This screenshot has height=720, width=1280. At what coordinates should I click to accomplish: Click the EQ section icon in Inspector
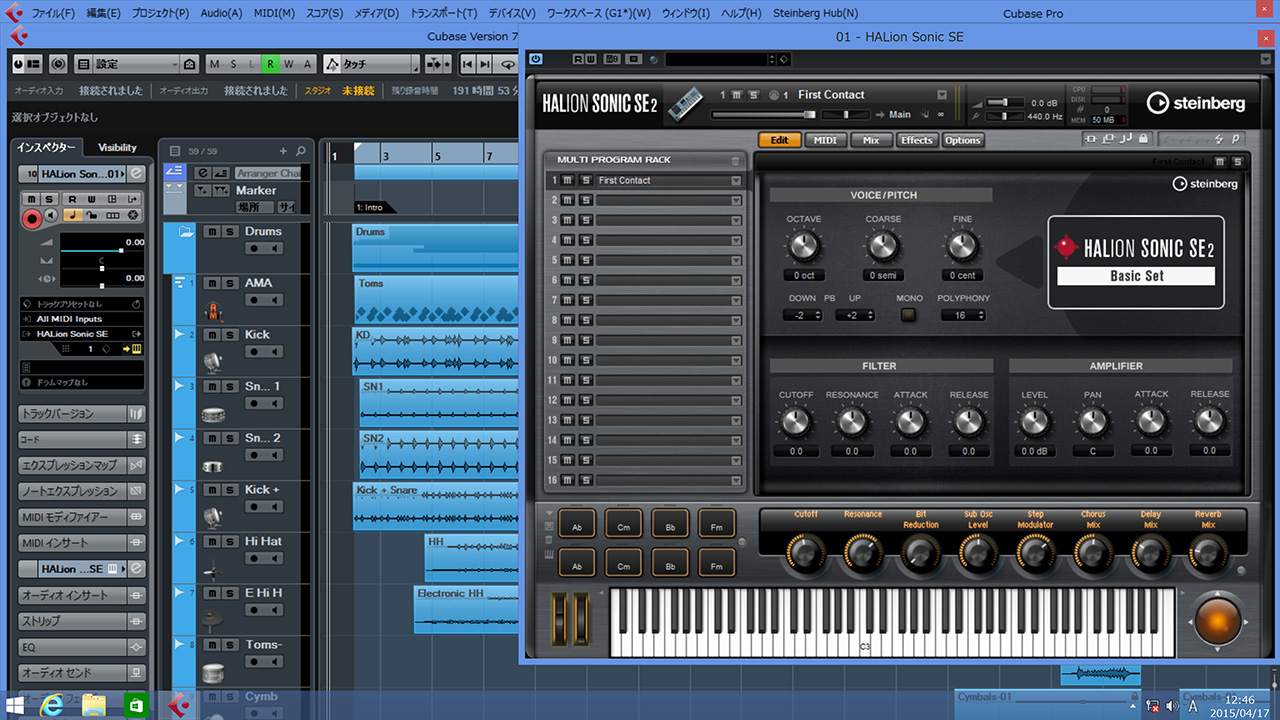pos(136,647)
